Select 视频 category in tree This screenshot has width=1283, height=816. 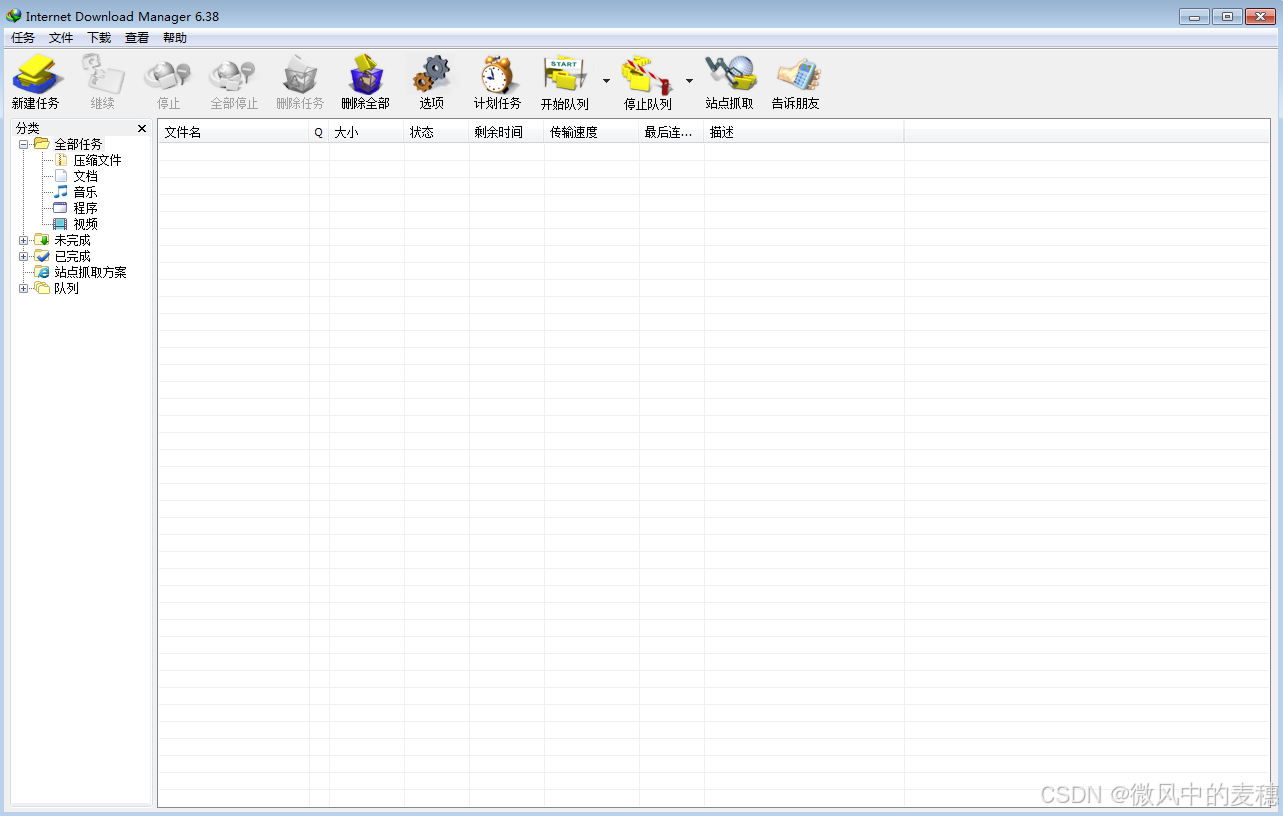tap(85, 224)
